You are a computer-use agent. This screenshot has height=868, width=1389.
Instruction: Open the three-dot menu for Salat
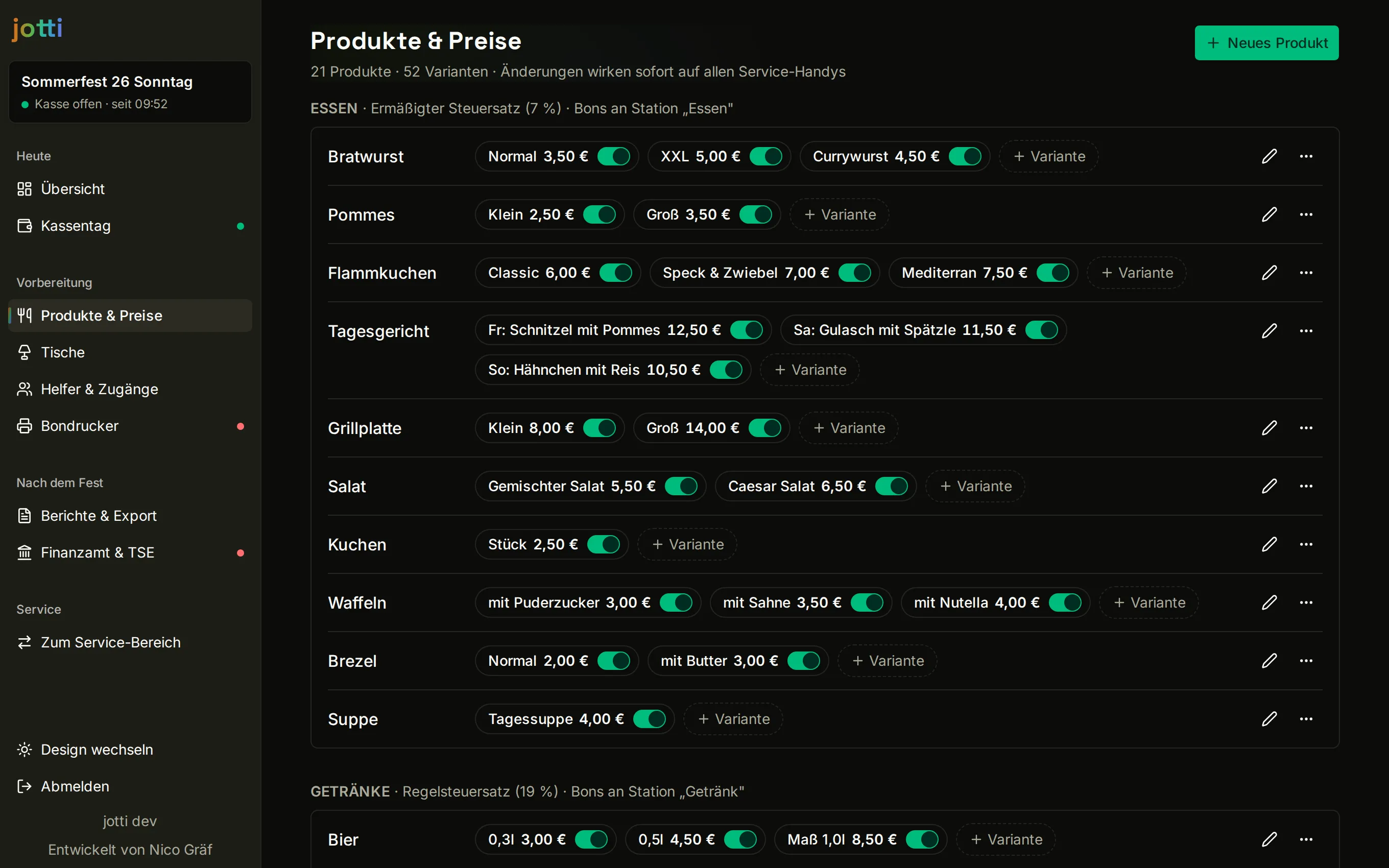click(x=1306, y=486)
